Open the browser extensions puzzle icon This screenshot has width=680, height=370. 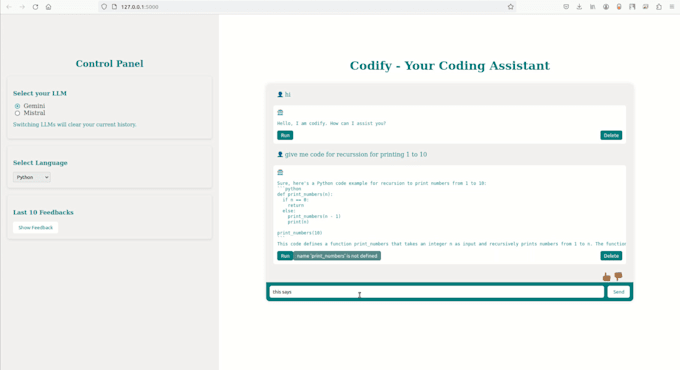[x=659, y=7]
